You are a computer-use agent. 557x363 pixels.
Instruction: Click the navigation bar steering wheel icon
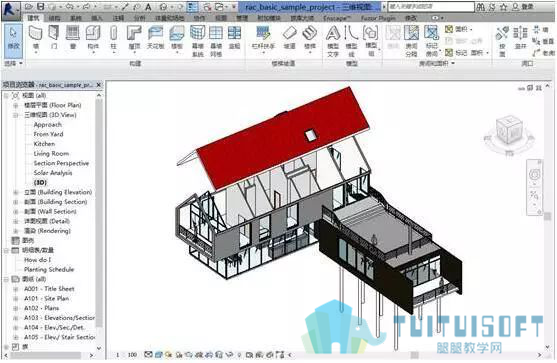point(534,175)
